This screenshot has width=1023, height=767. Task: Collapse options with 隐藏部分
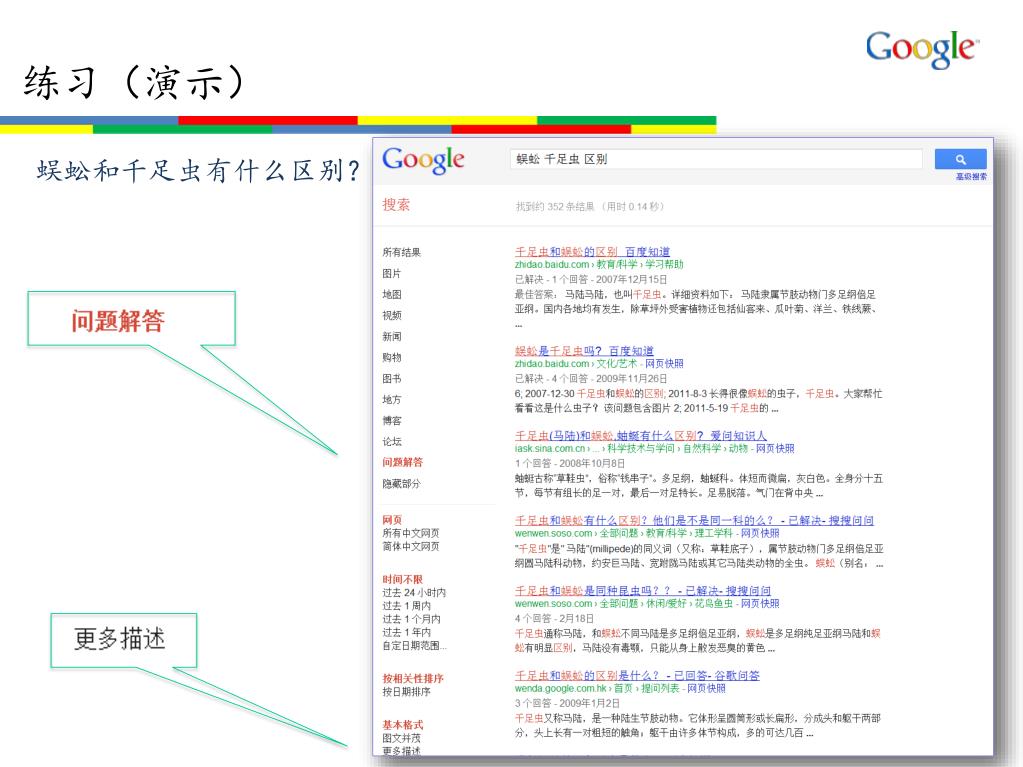[x=401, y=484]
